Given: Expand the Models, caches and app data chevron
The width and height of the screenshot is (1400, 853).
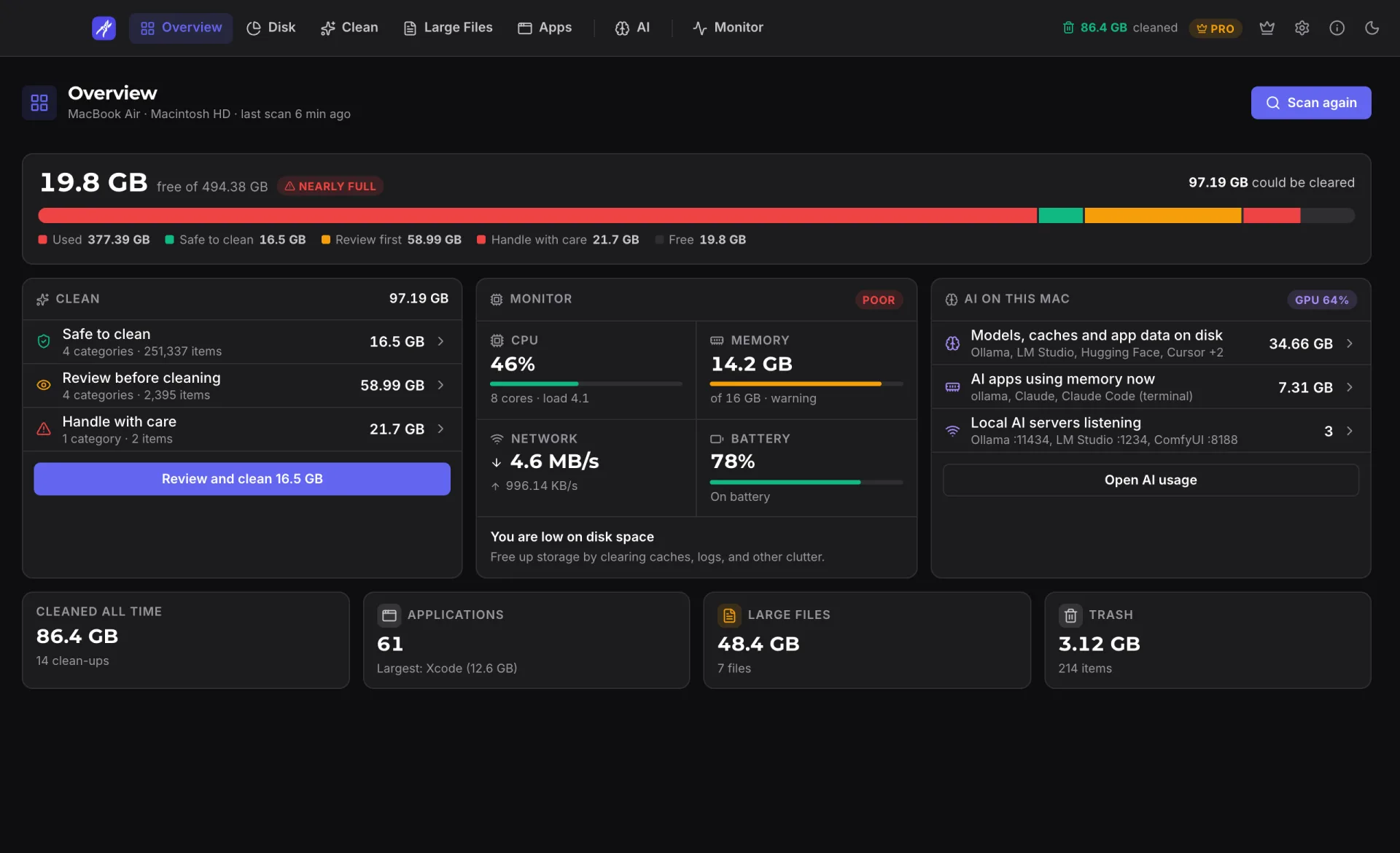Looking at the screenshot, I should pos(1350,343).
